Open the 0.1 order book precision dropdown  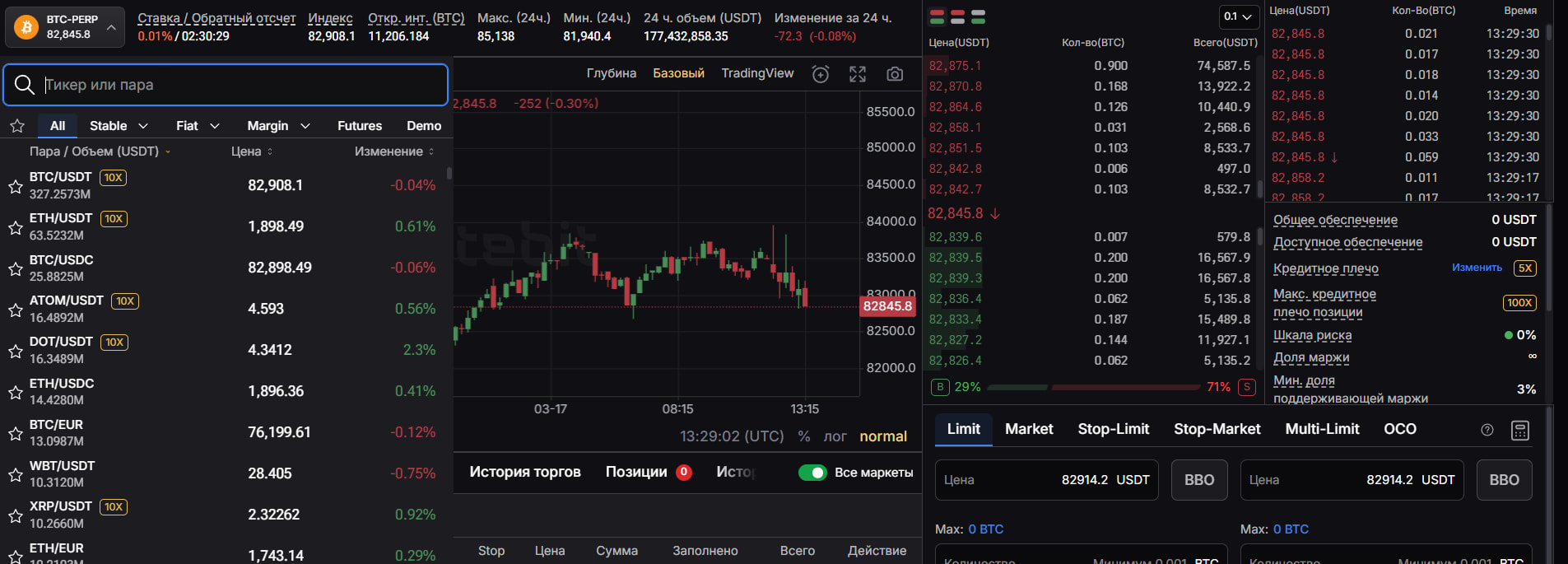(1238, 16)
